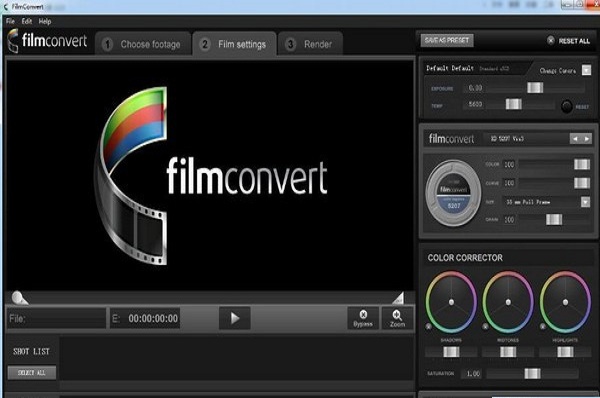Click the 5207 film canister image
This screenshot has height=398, width=600.
click(x=453, y=192)
